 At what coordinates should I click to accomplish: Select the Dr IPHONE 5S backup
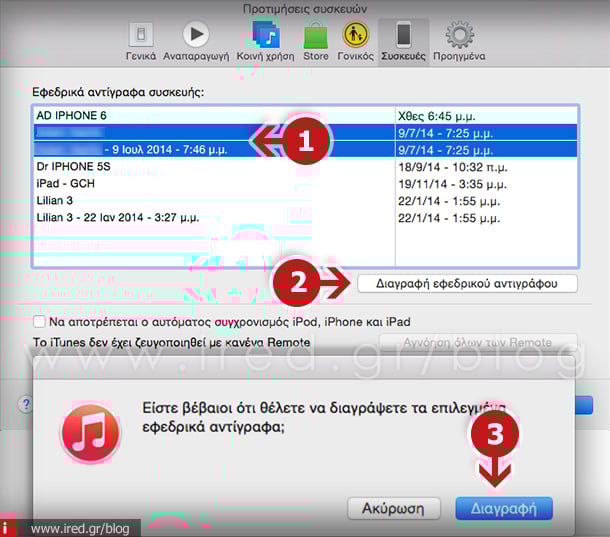pyautogui.click(x=305, y=167)
